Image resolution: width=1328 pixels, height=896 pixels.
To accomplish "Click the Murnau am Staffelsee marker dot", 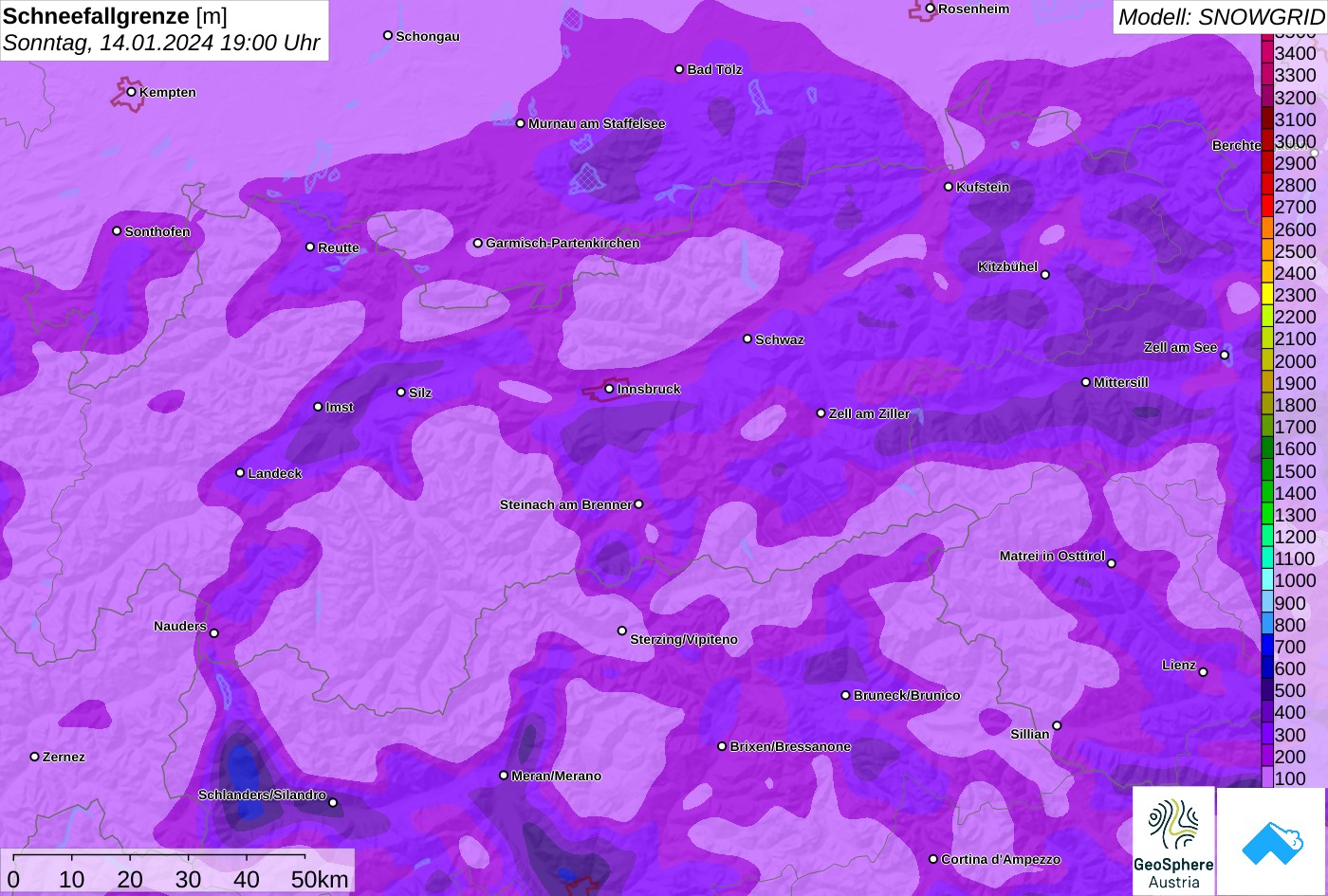I will [x=521, y=123].
